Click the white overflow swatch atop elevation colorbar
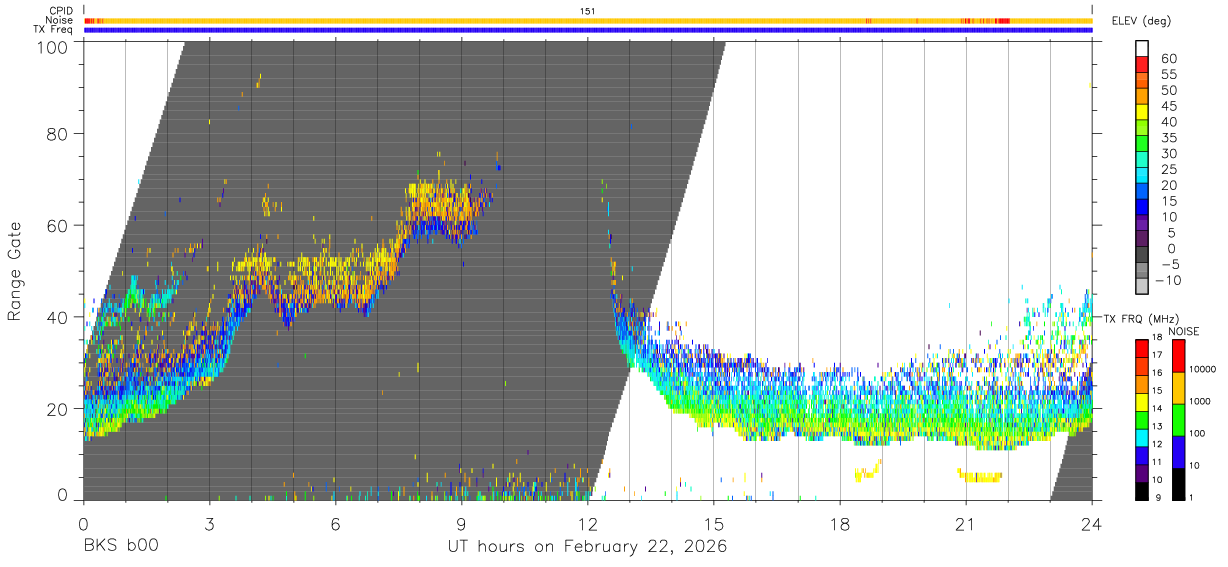This screenshot has width=1228, height=567. (x=1142, y=49)
